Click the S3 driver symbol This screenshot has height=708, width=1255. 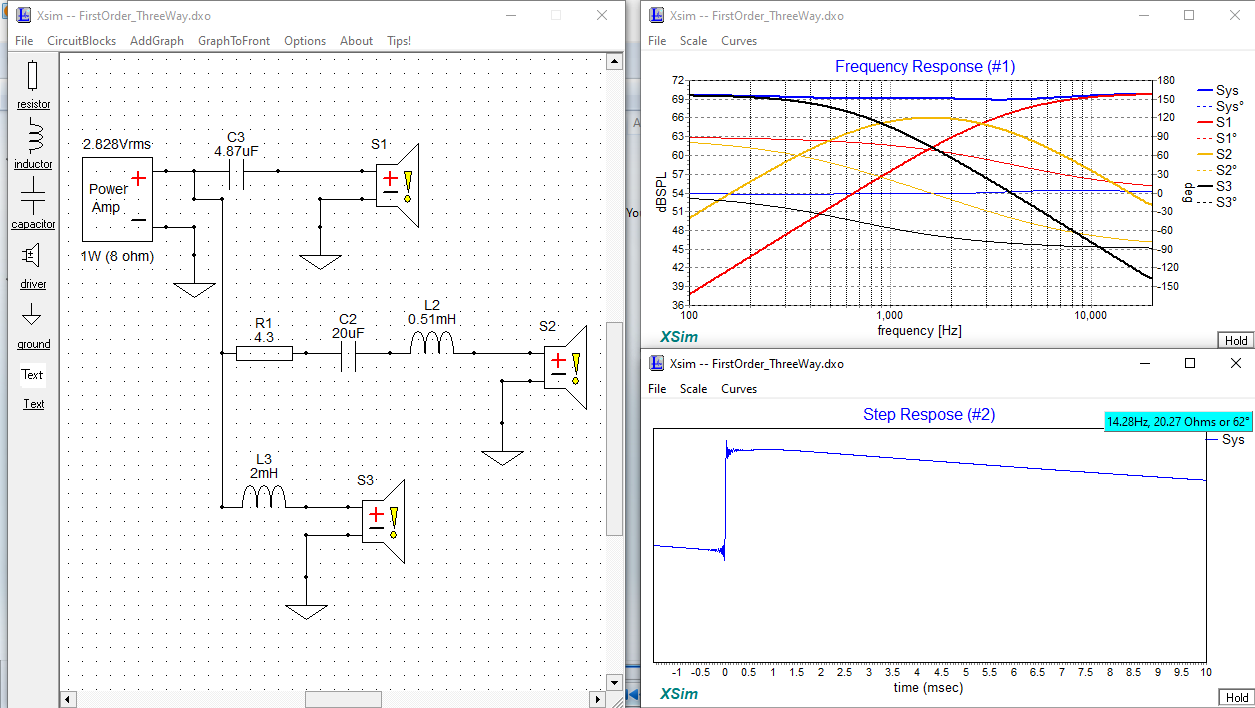383,521
